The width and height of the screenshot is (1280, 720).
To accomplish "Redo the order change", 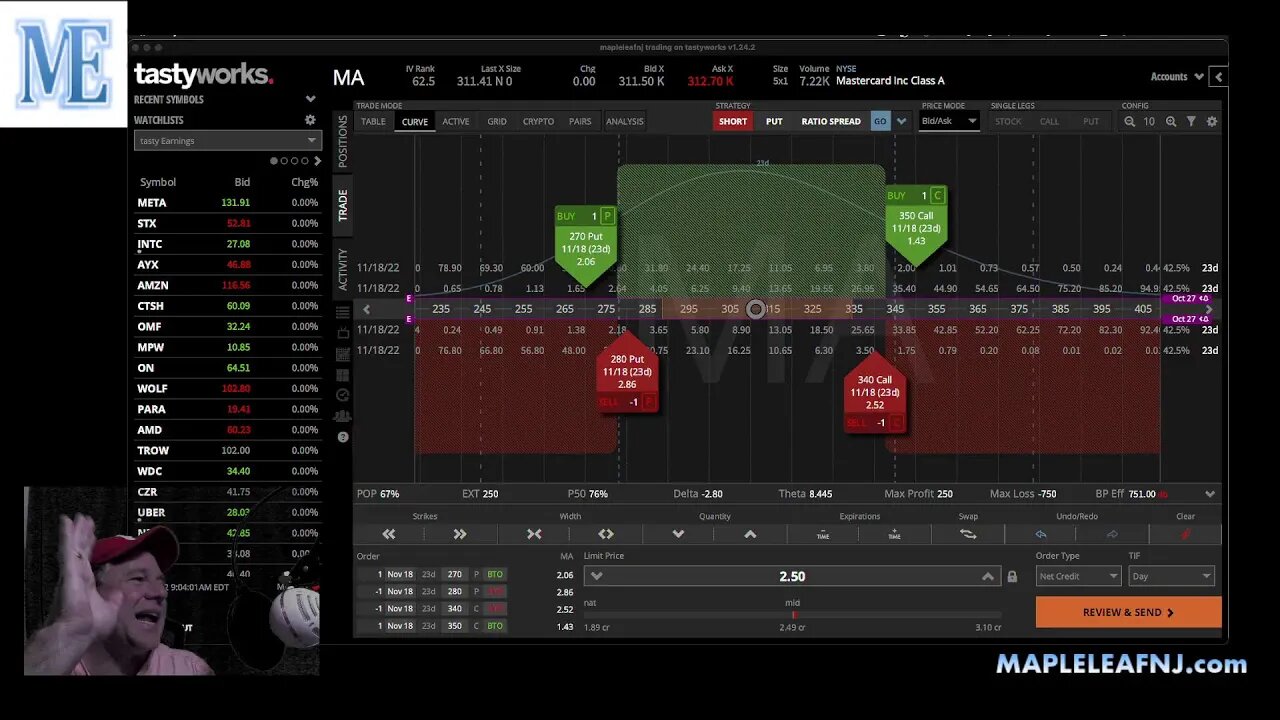I will (x=1112, y=534).
